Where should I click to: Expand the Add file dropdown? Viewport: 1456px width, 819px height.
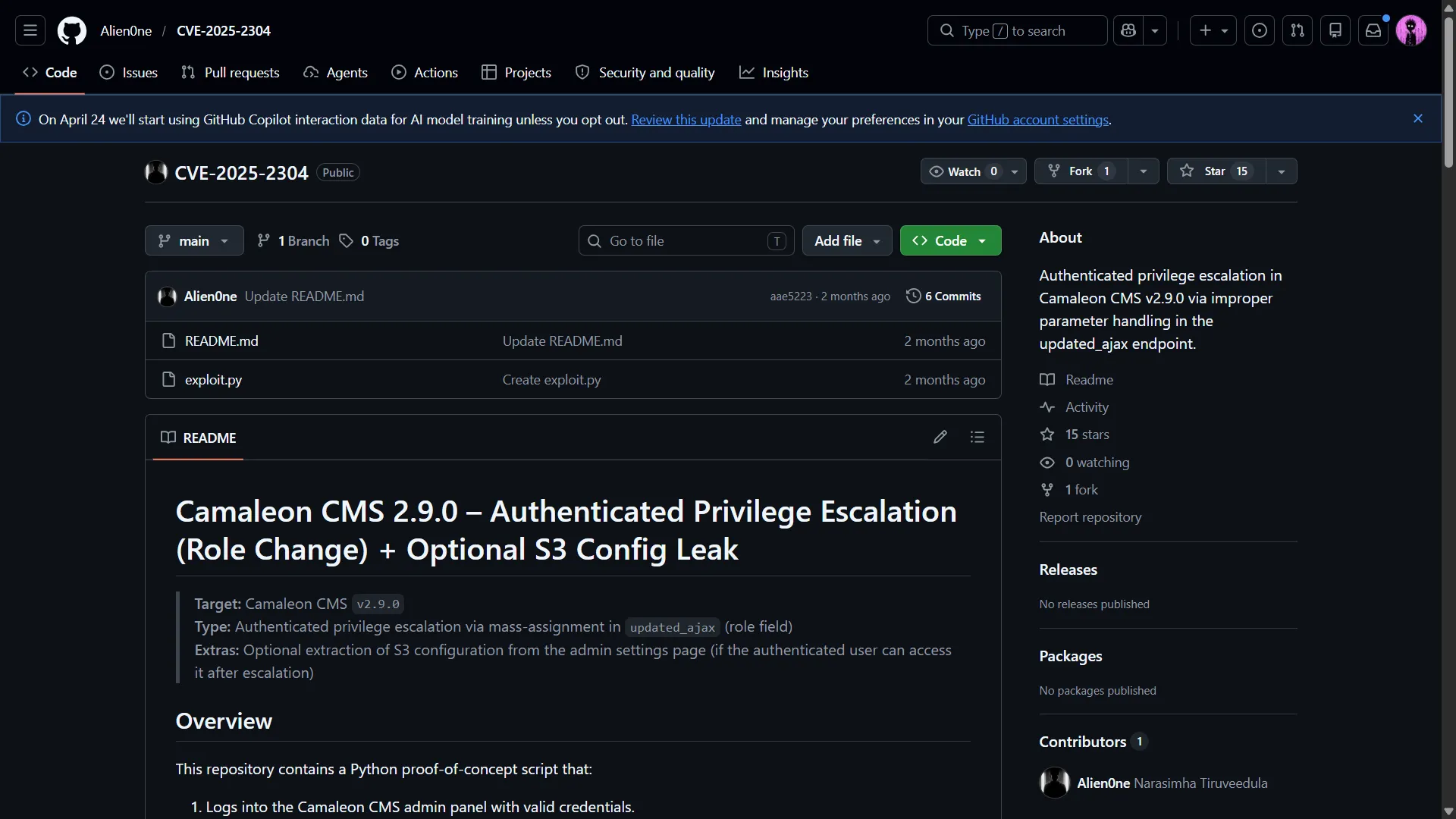847,240
